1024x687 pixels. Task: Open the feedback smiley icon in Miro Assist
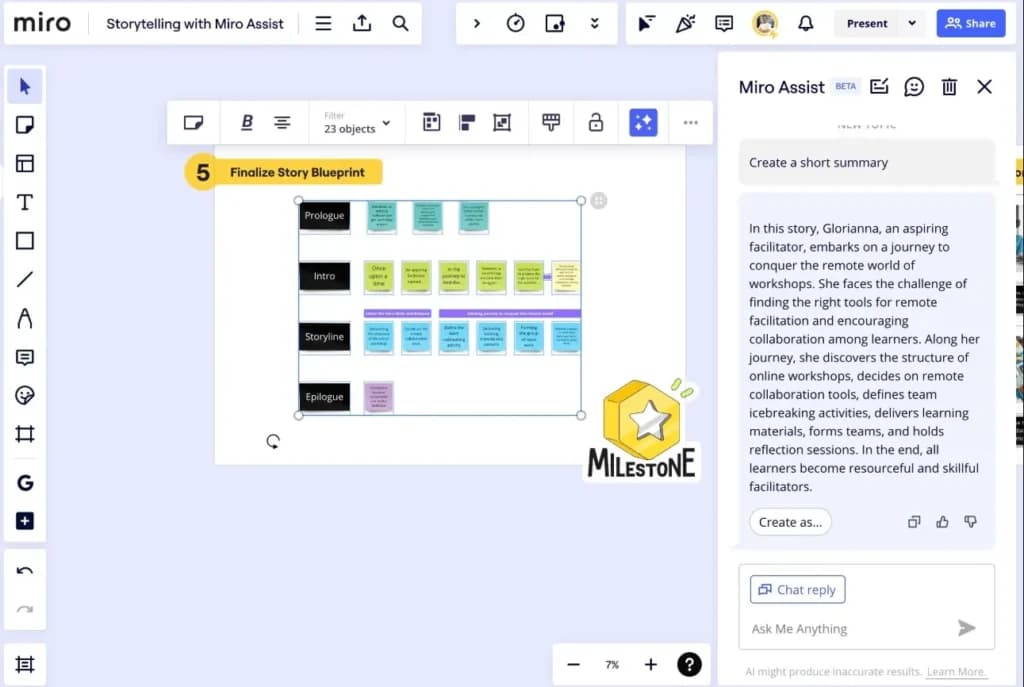tap(914, 86)
